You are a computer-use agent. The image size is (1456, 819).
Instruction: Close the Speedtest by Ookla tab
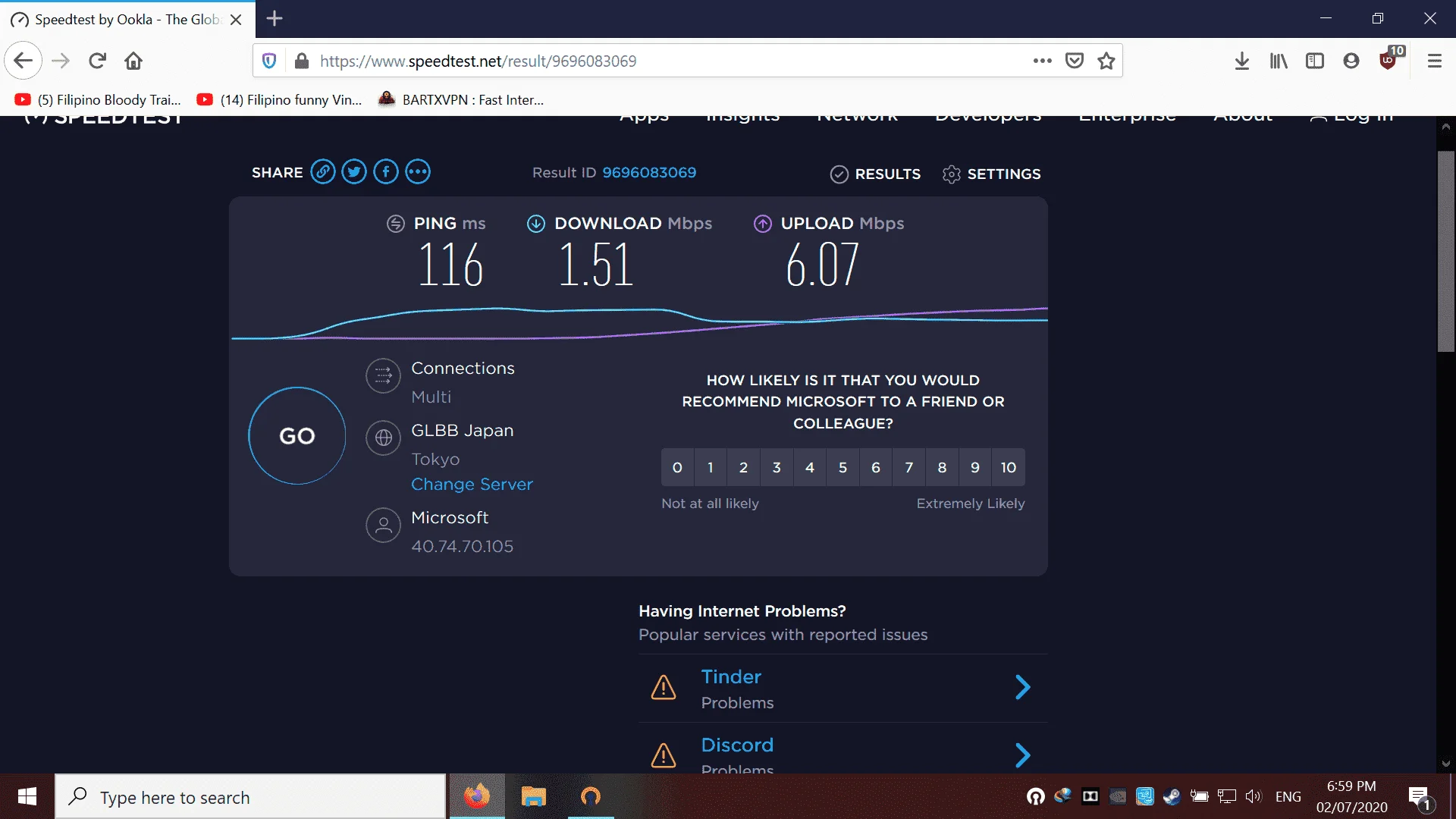coord(236,20)
